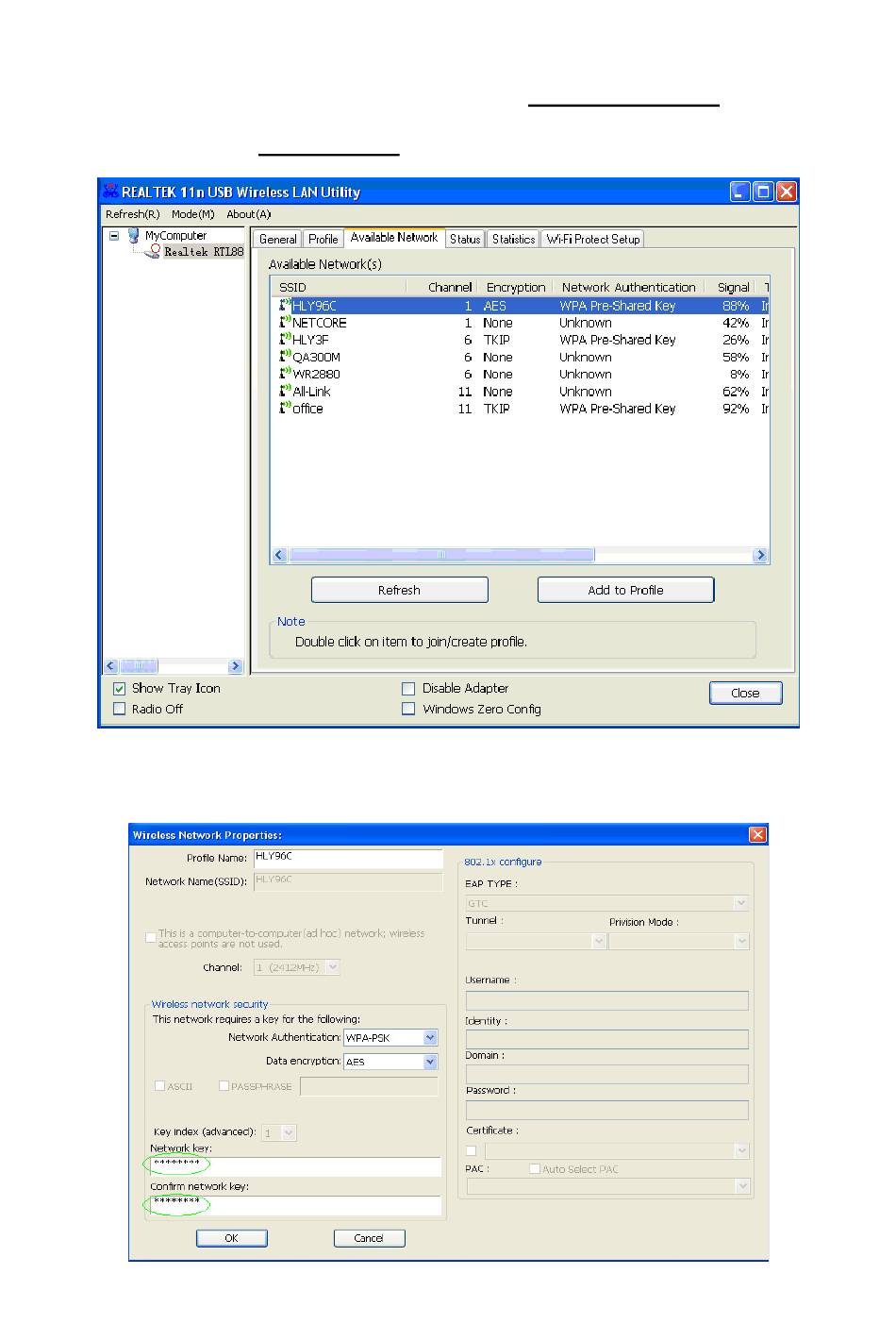Toggle the Certificate checkbox
Screen dimensions: 896x1340
pyautogui.click(x=472, y=1151)
